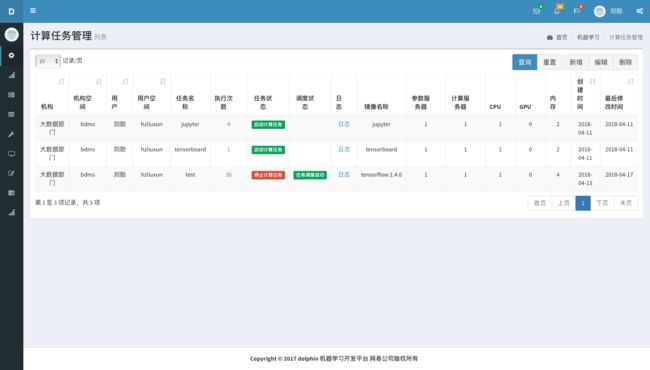
Task: Toggle the sidebar with the hamburger icon
Action: click(33, 11)
